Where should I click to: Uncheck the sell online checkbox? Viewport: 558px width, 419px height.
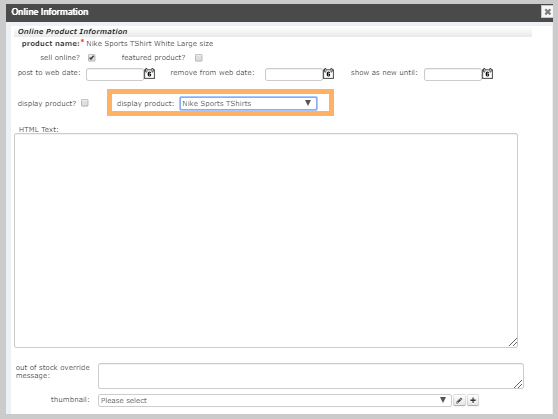click(x=92, y=58)
